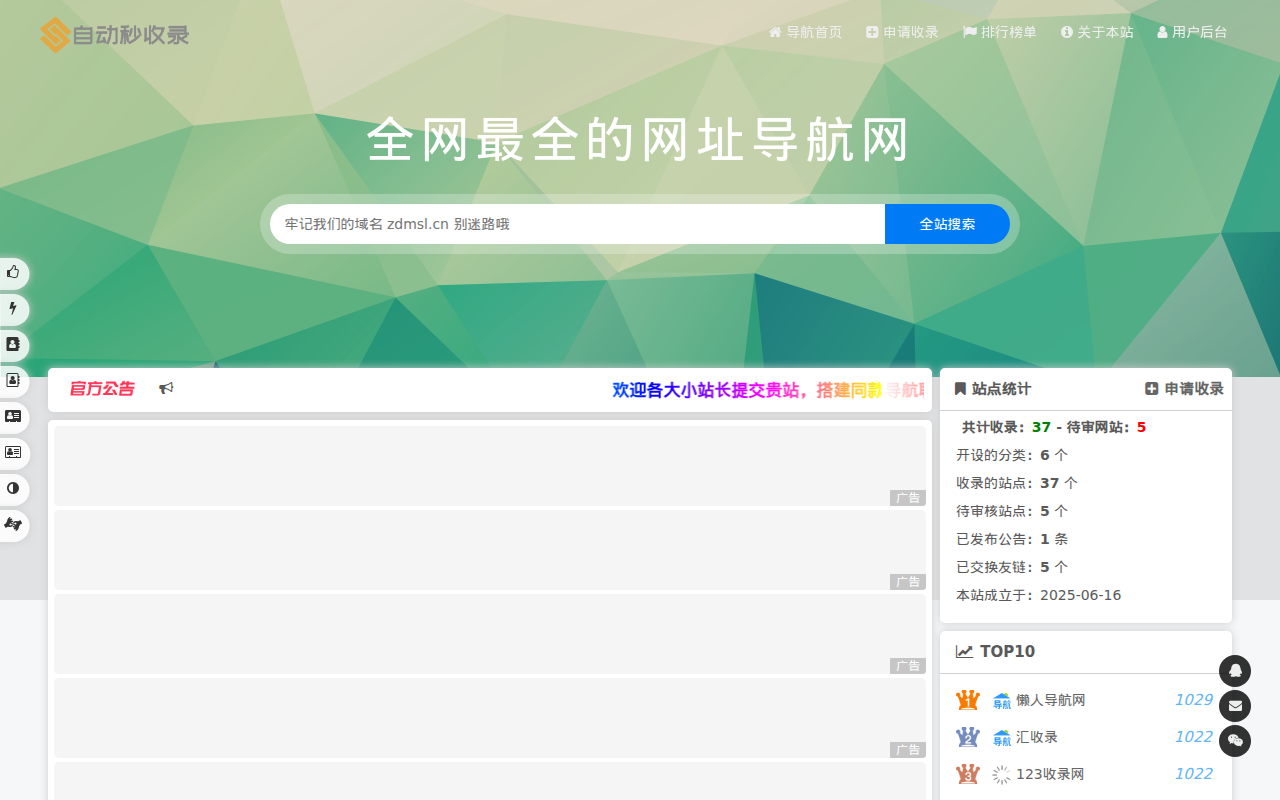This screenshot has width=1280, height=800.
Task: Toggle the half-circle contrast mode icon
Action: (13, 488)
